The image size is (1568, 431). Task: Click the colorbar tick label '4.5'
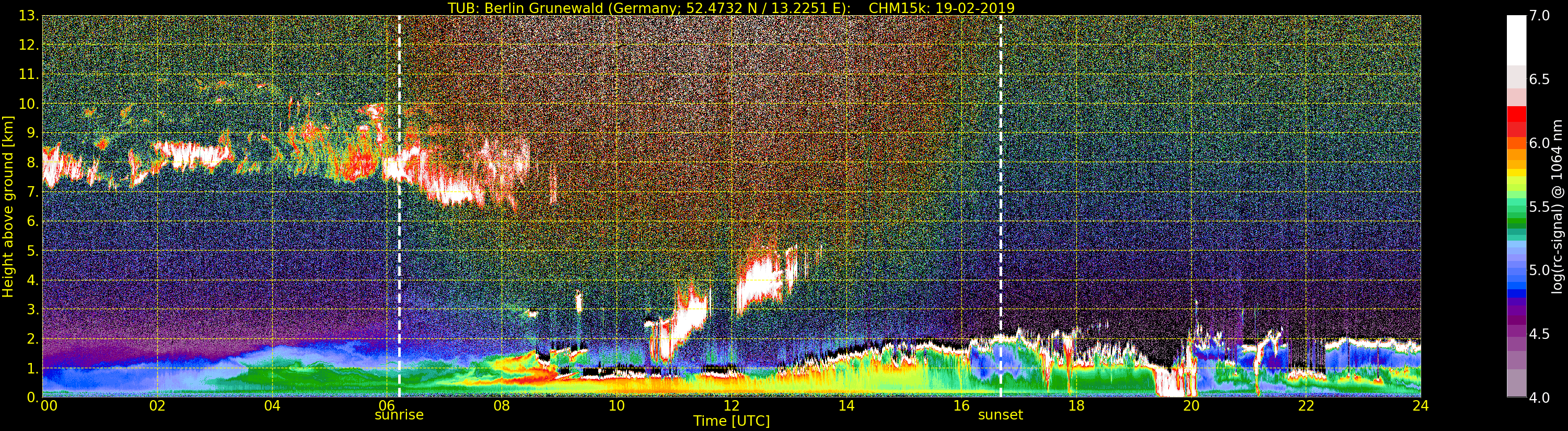[x=1540, y=334]
